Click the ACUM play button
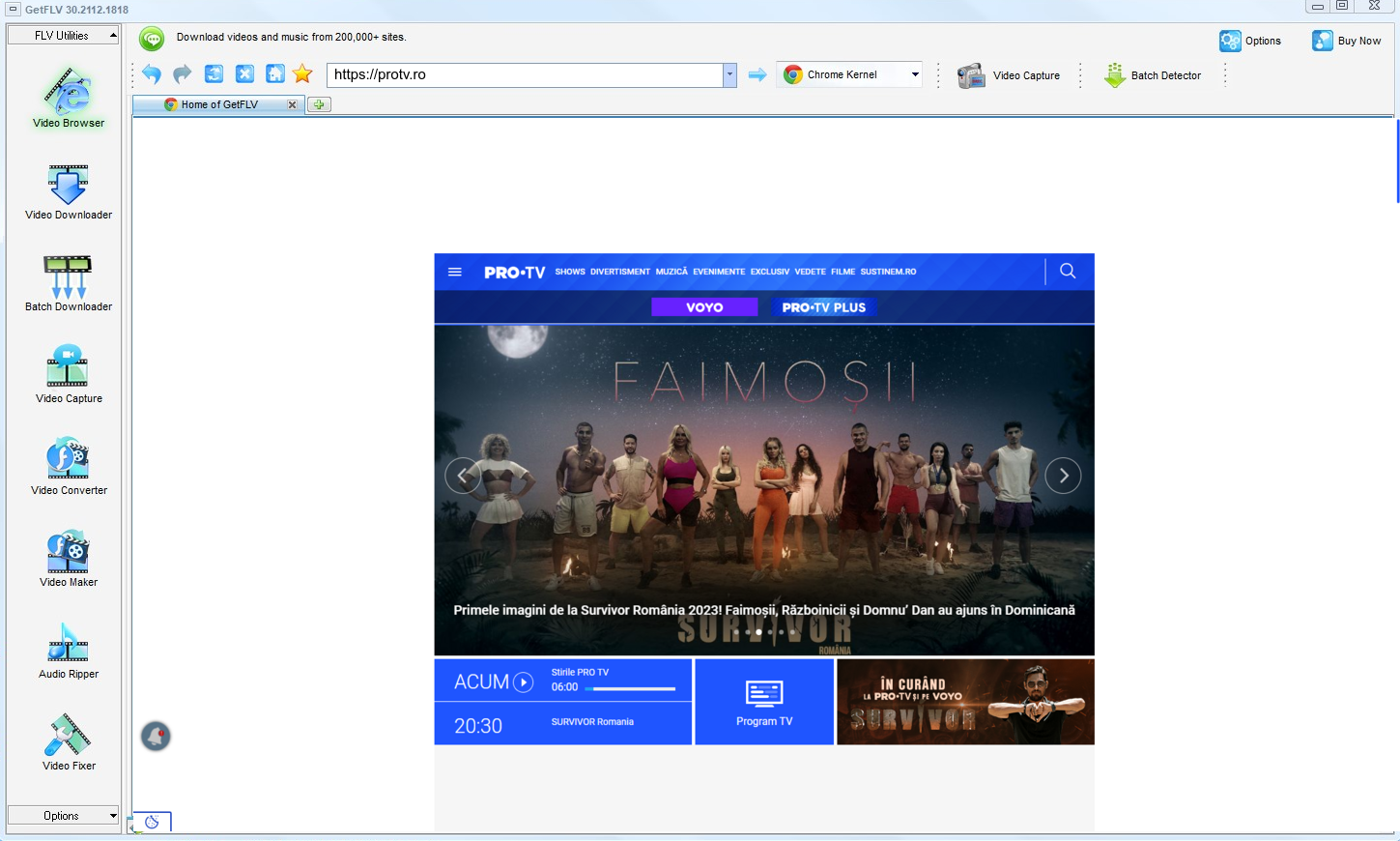1400x841 pixels. pos(523,681)
